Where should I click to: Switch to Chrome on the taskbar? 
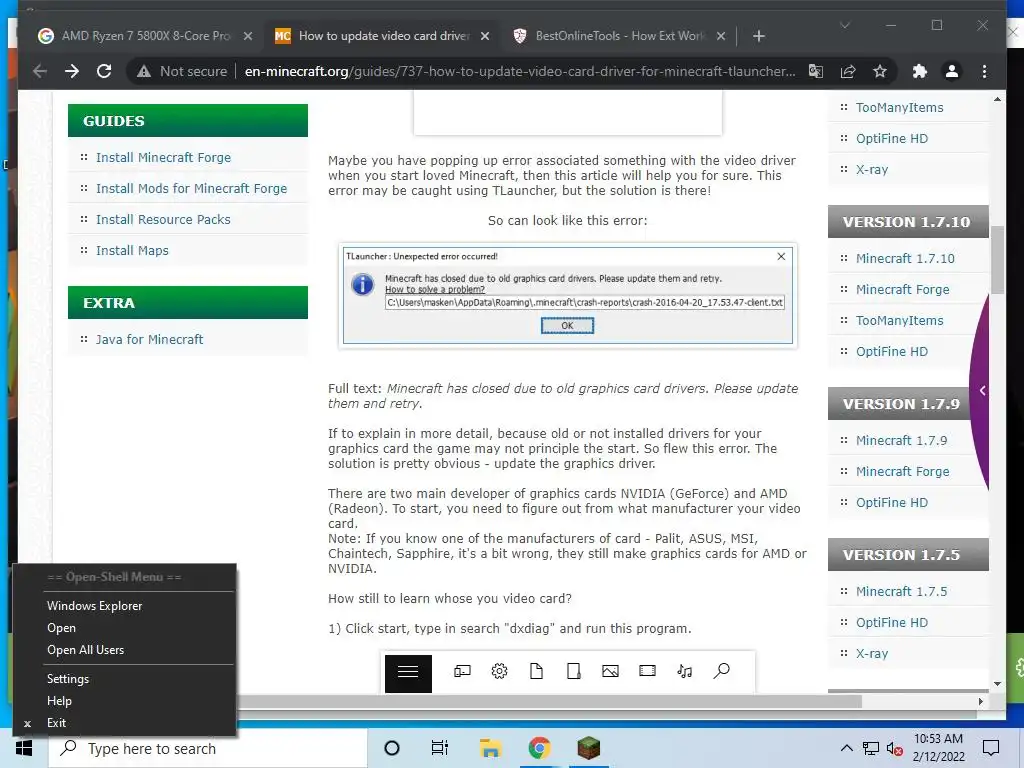(x=539, y=748)
